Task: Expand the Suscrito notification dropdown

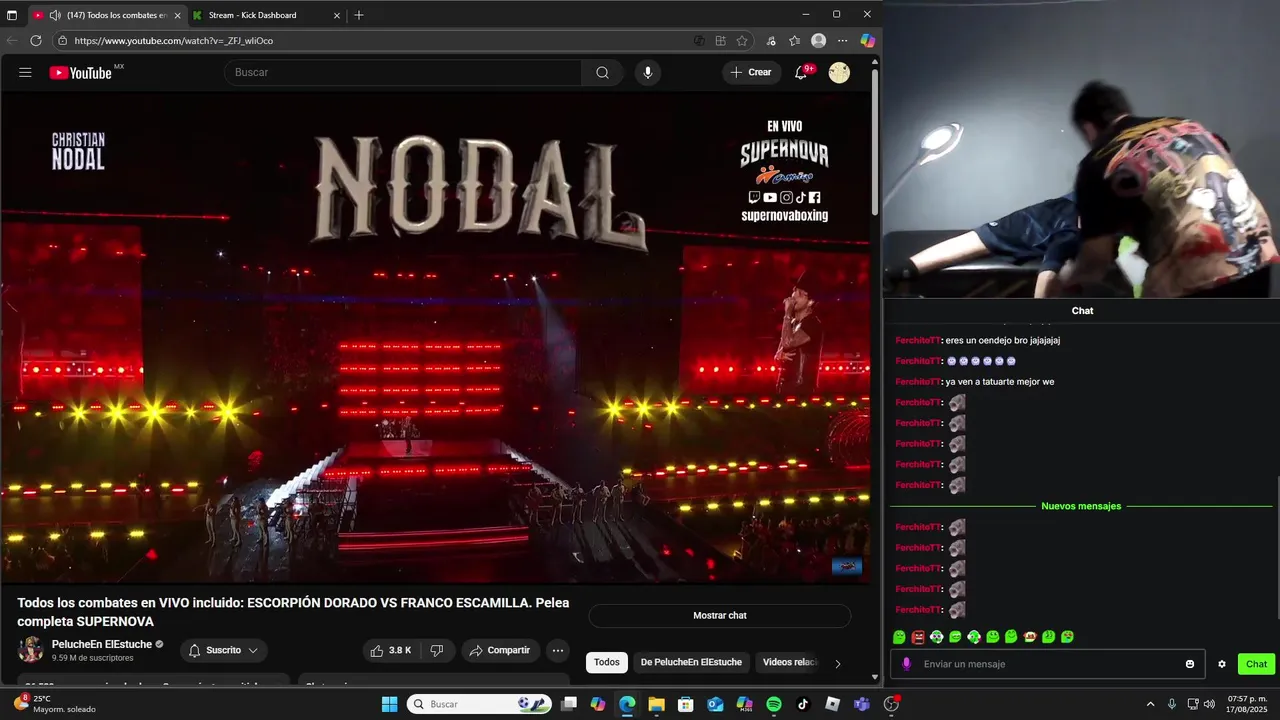Action: [x=253, y=650]
